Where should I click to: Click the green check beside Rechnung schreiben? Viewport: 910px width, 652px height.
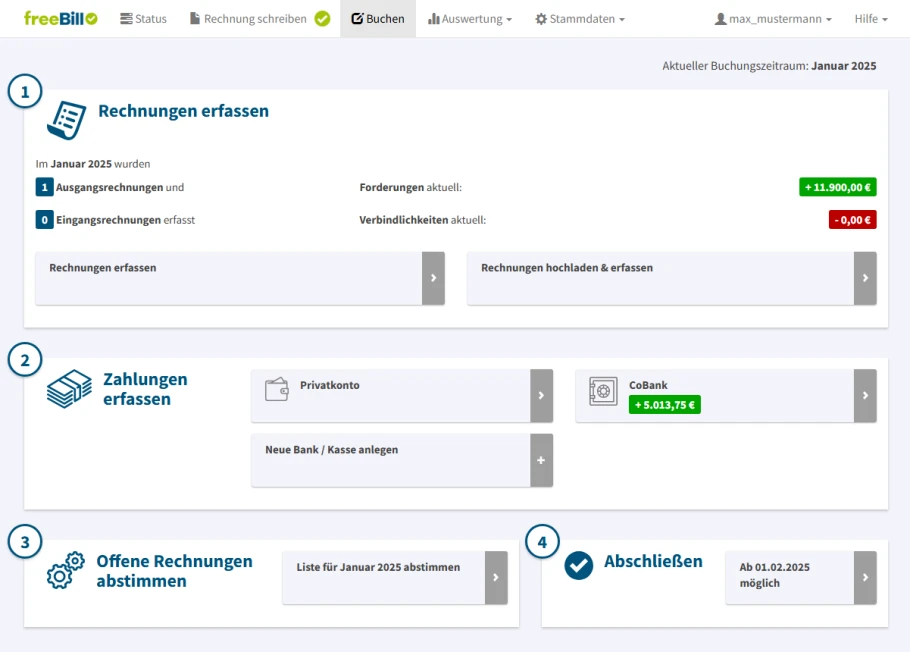pos(321,17)
